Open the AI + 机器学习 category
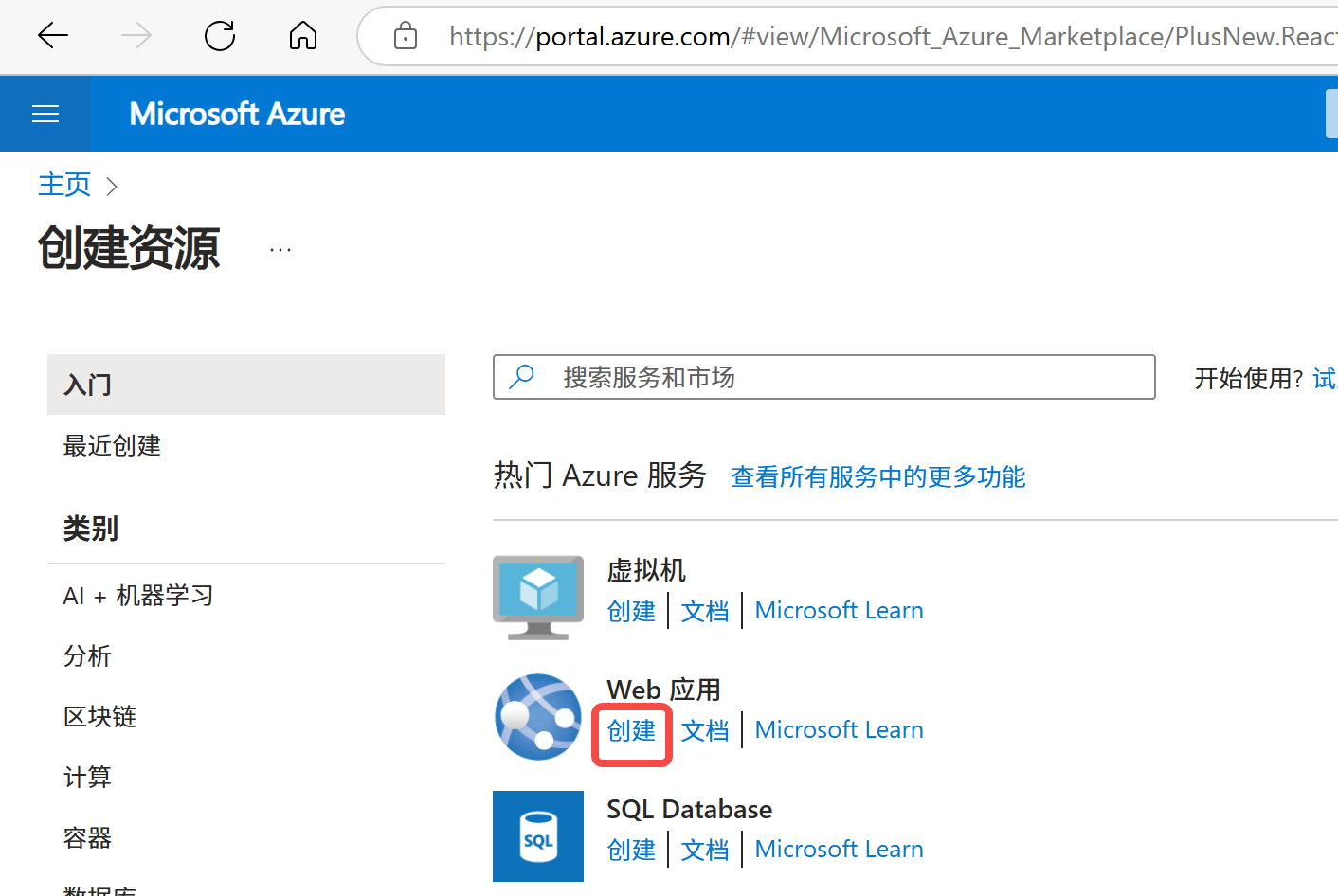Viewport: 1338px width, 896px height. coord(138,596)
